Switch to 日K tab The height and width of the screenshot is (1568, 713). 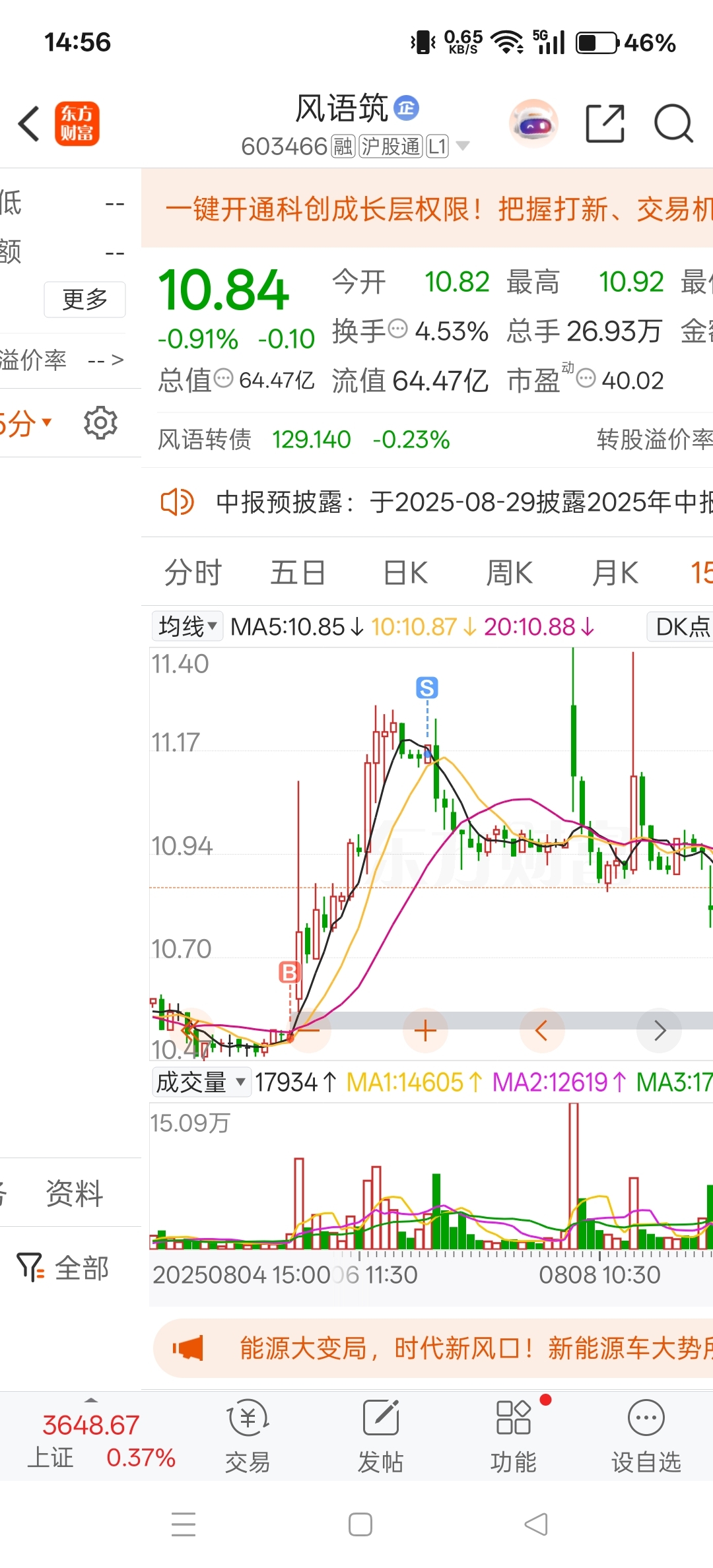tap(406, 572)
